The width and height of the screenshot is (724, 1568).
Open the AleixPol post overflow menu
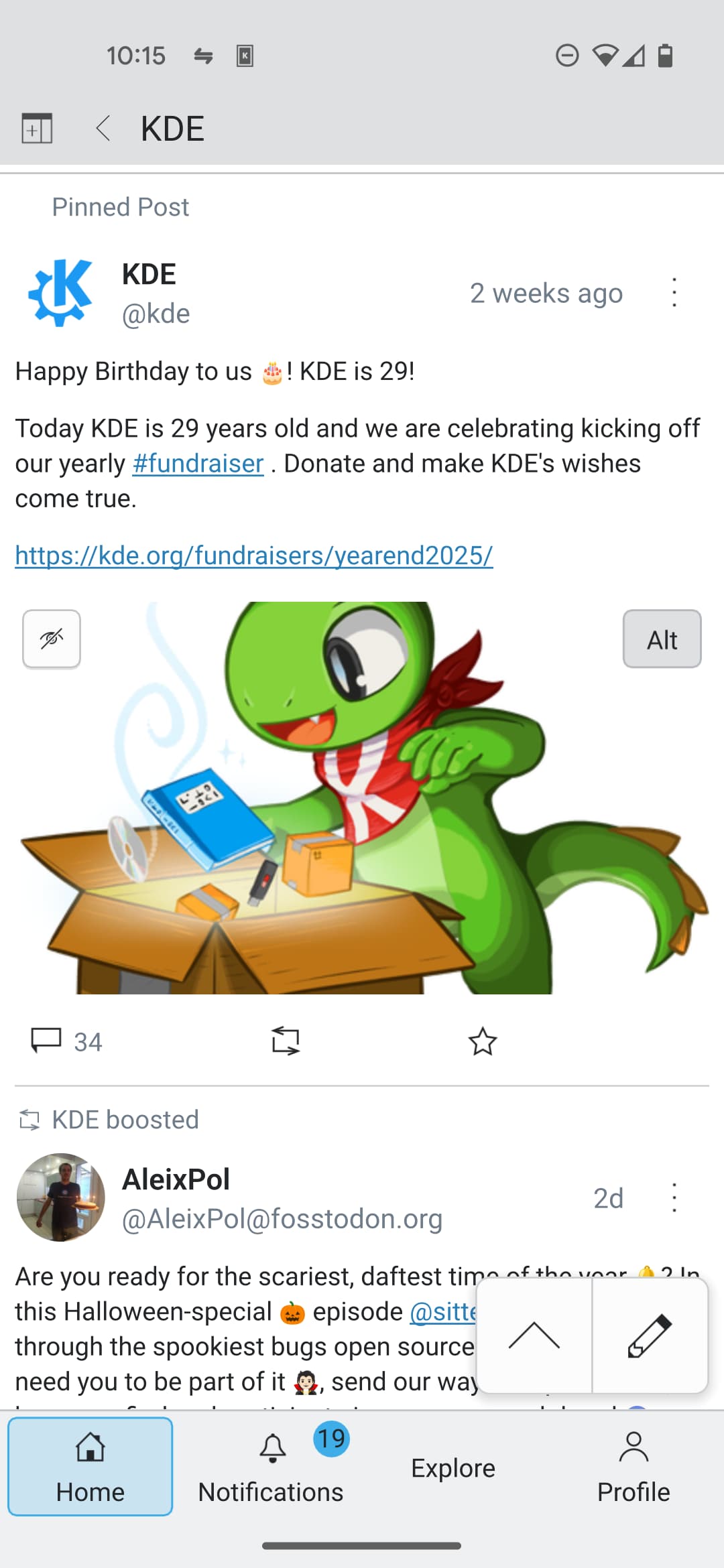pos(674,1197)
